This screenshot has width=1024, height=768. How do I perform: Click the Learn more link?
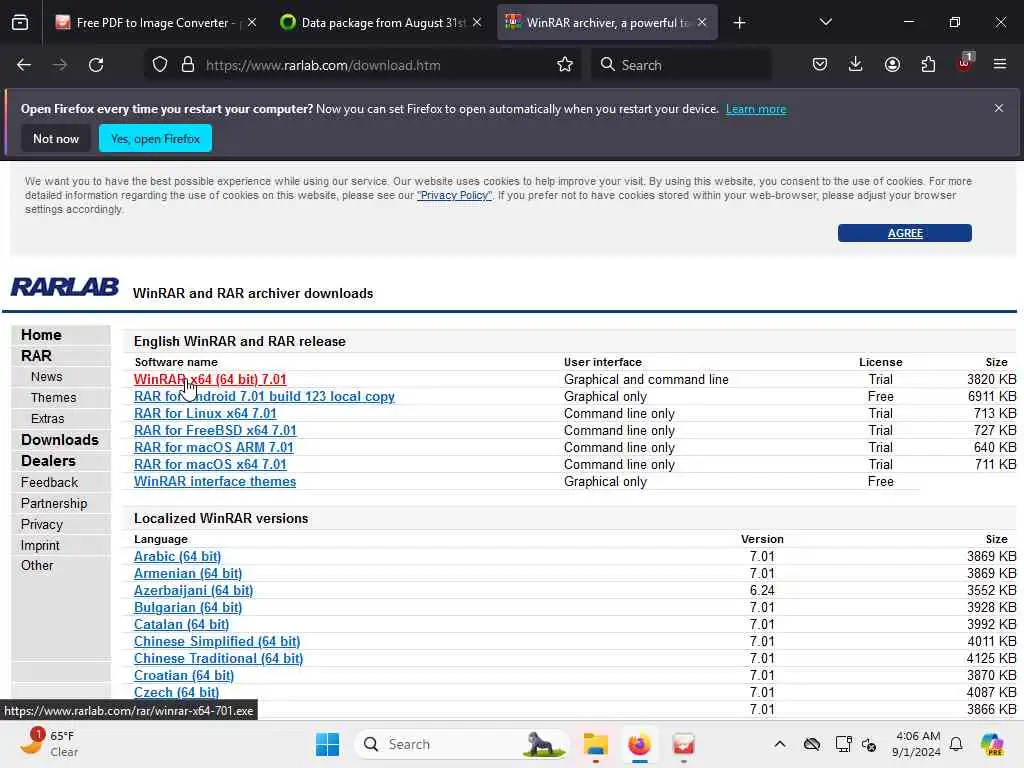tap(756, 109)
